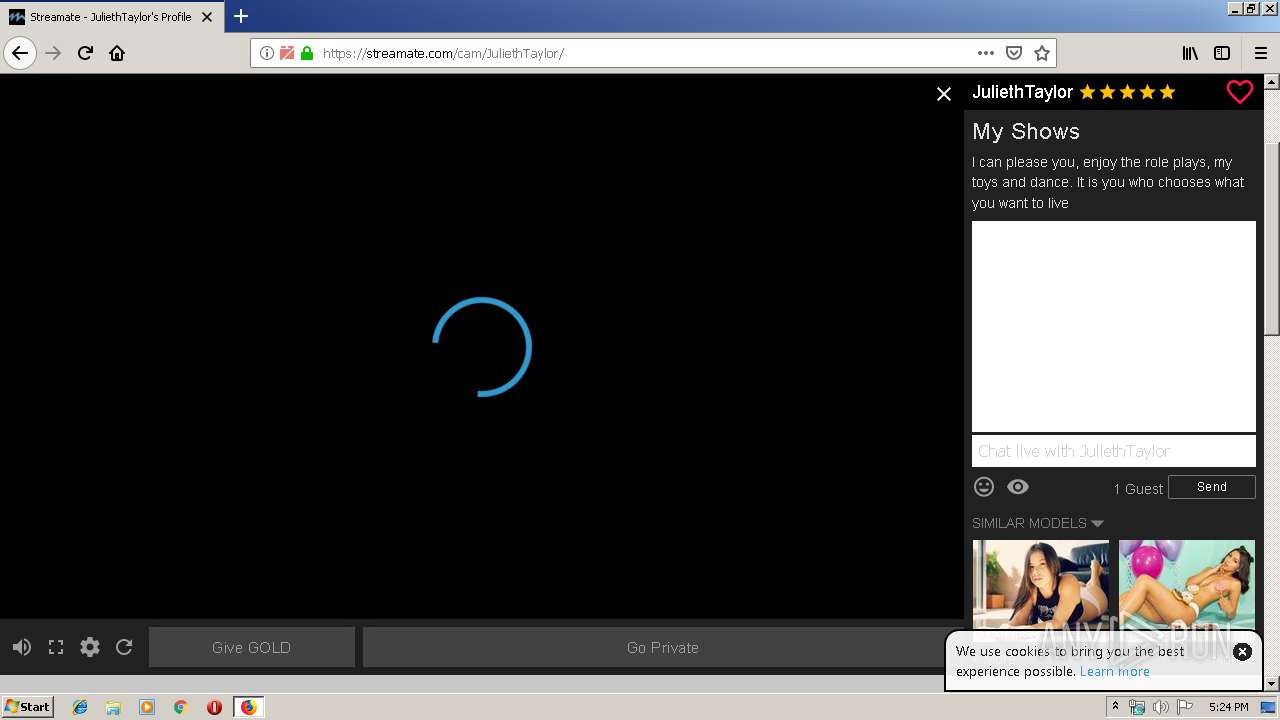The height and width of the screenshot is (720, 1280).
Task: Expand the SIMILAR MODELS dropdown arrow
Action: (x=1097, y=523)
